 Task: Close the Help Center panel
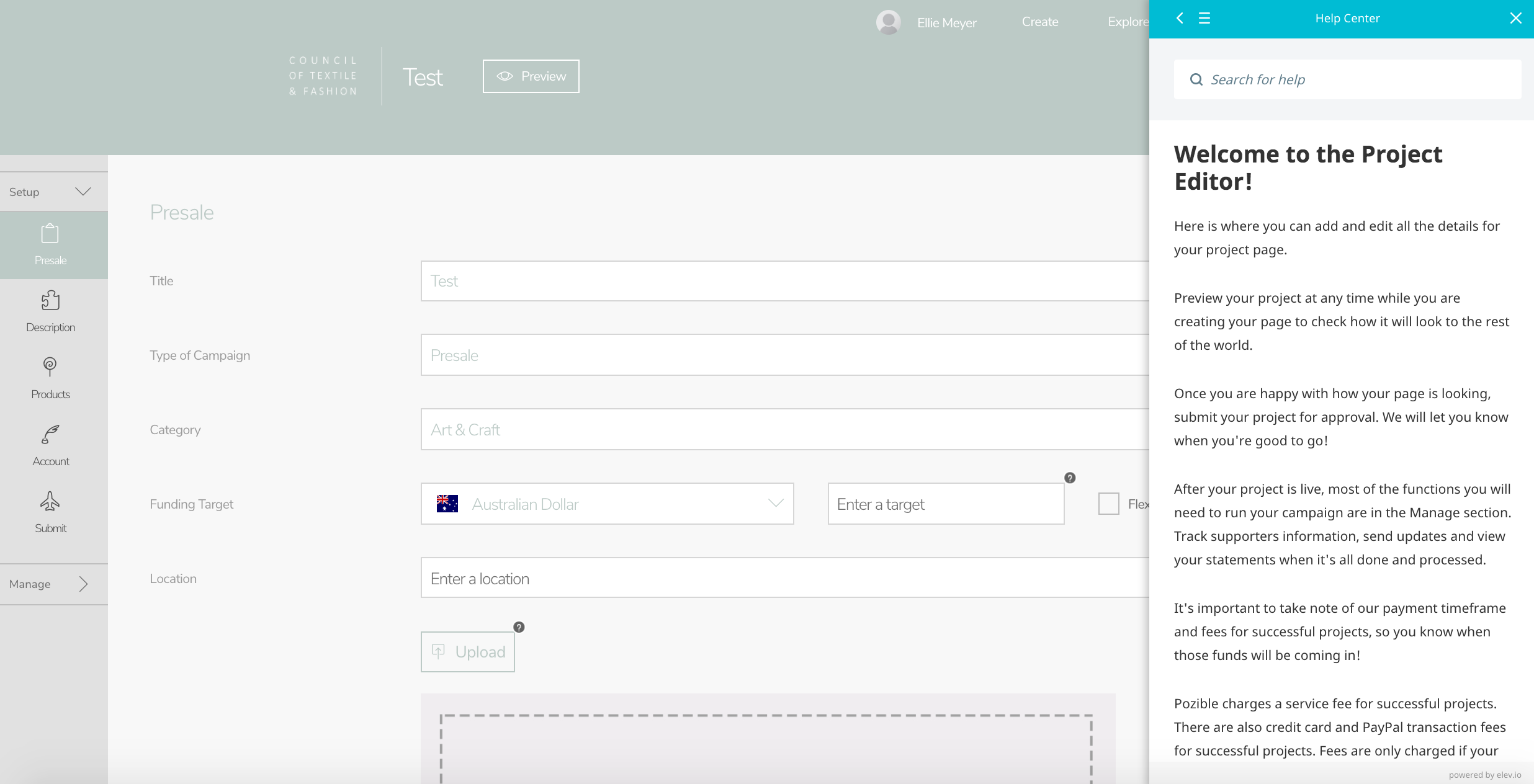[x=1515, y=18]
